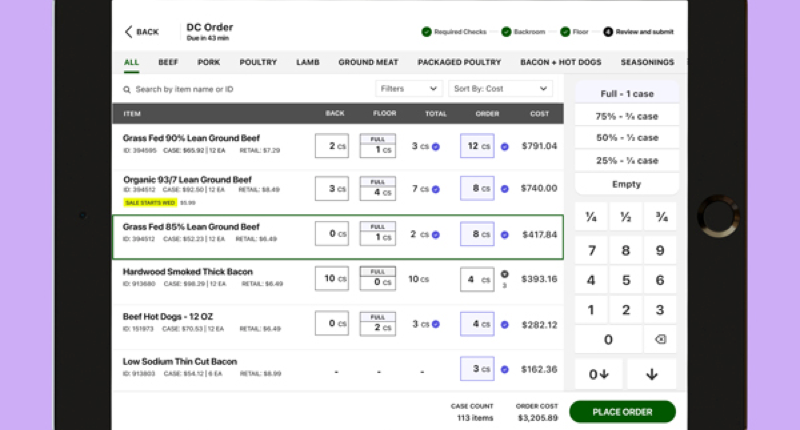800x430 pixels.
Task: Toggle the Floor step checkmark
Action: click(565, 32)
